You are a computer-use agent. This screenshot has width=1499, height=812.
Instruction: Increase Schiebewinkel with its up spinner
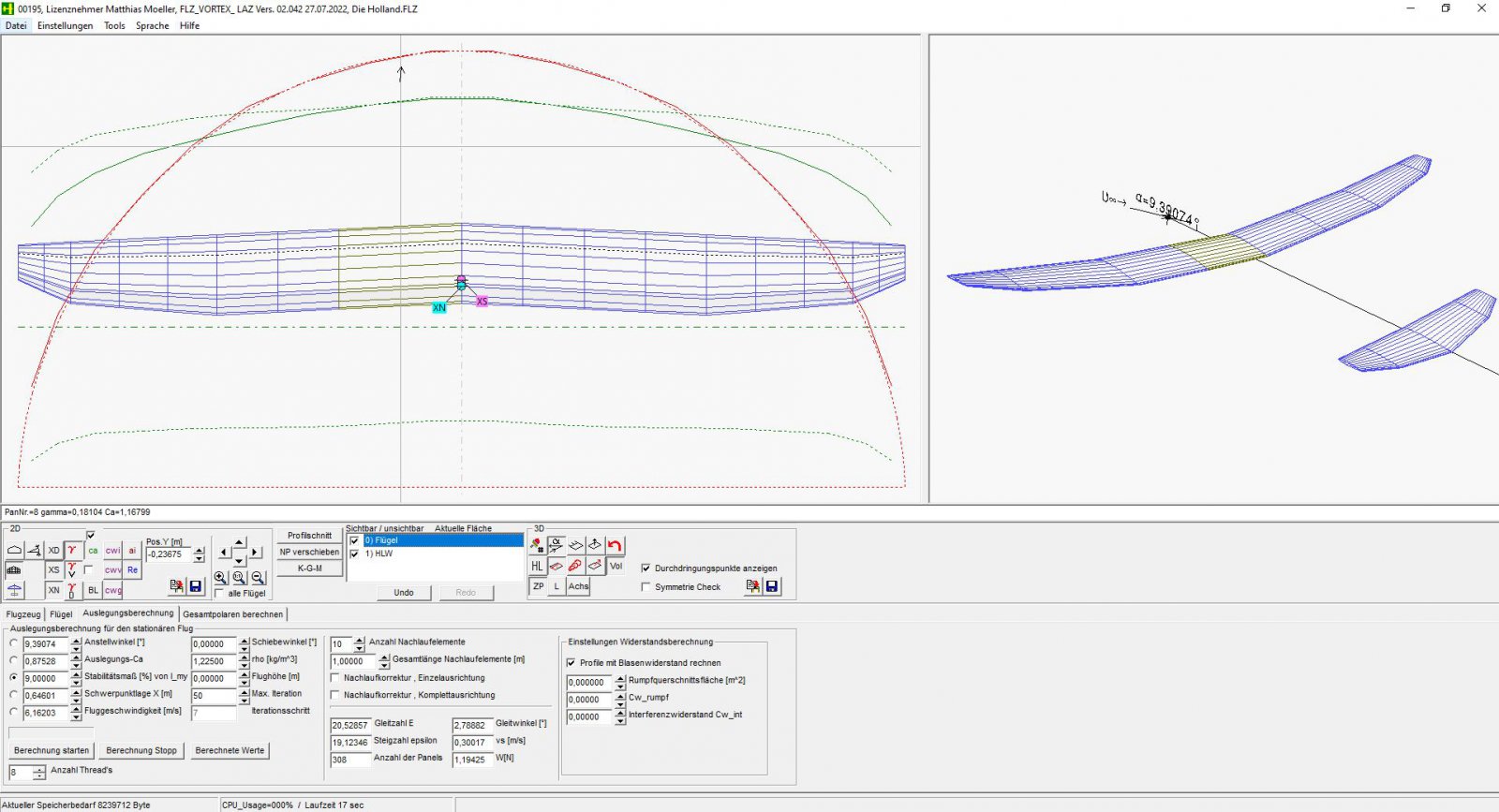point(244,641)
